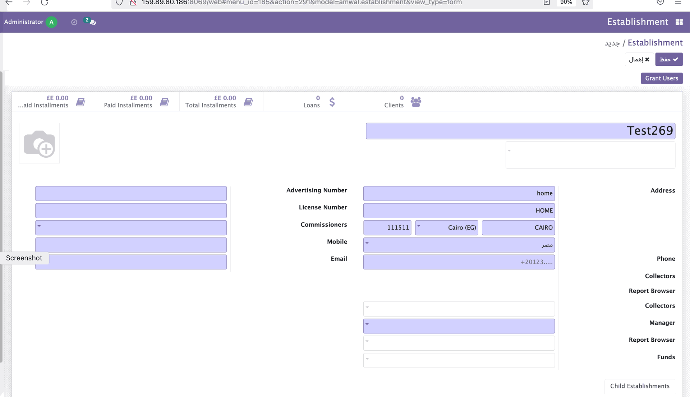690x397 pixels.
Task: Open the chat messages icon
Action: [90, 22]
